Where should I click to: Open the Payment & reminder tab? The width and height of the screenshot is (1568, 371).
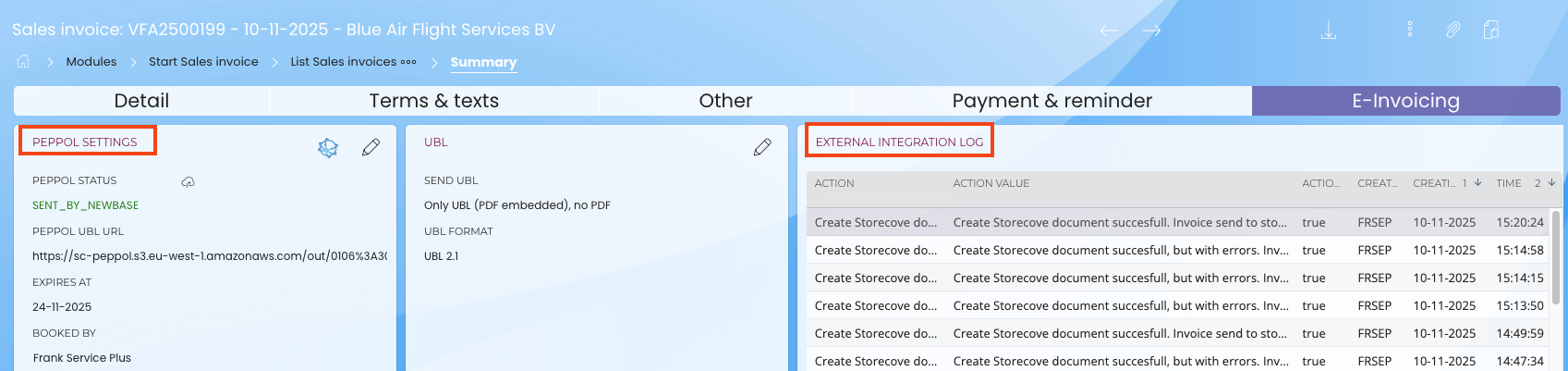tap(1051, 101)
